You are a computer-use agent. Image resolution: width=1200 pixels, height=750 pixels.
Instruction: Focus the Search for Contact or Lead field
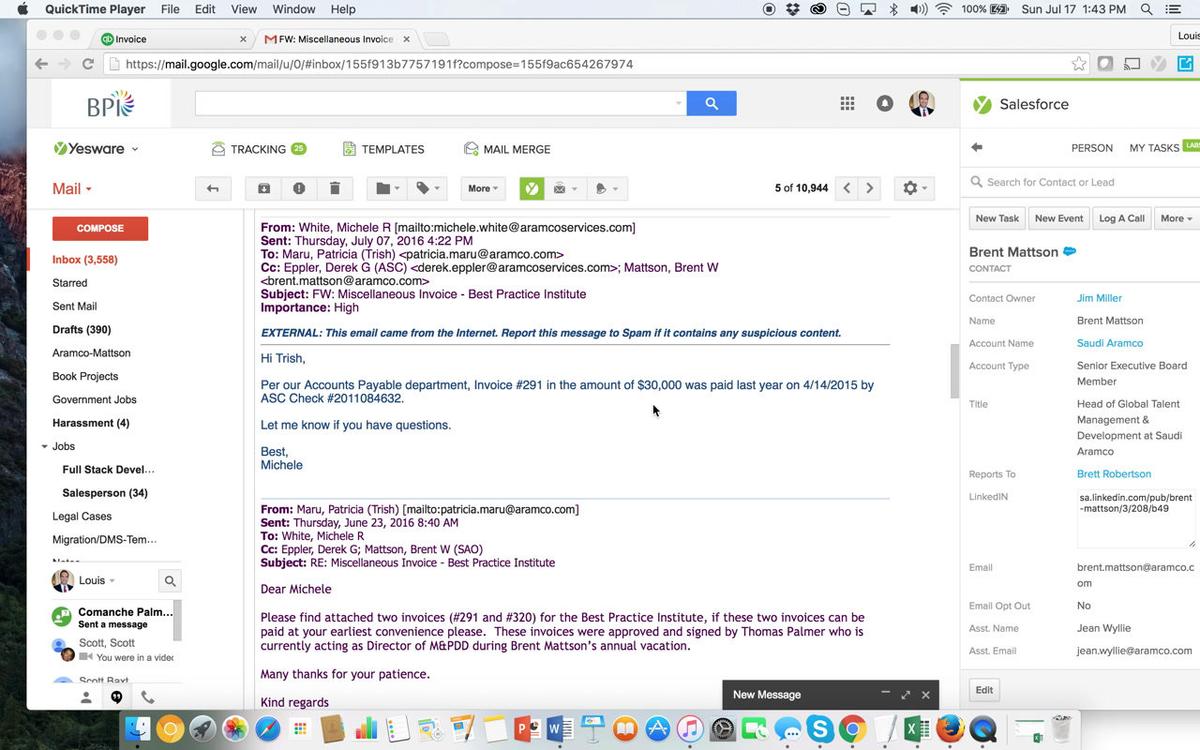1085,182
